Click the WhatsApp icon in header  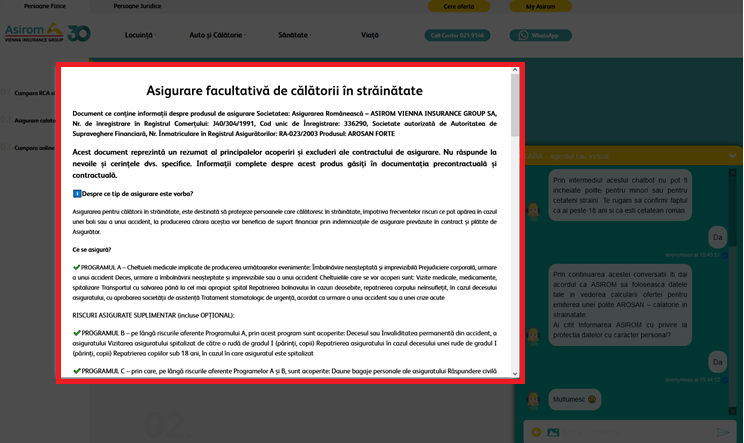(523, 36)
